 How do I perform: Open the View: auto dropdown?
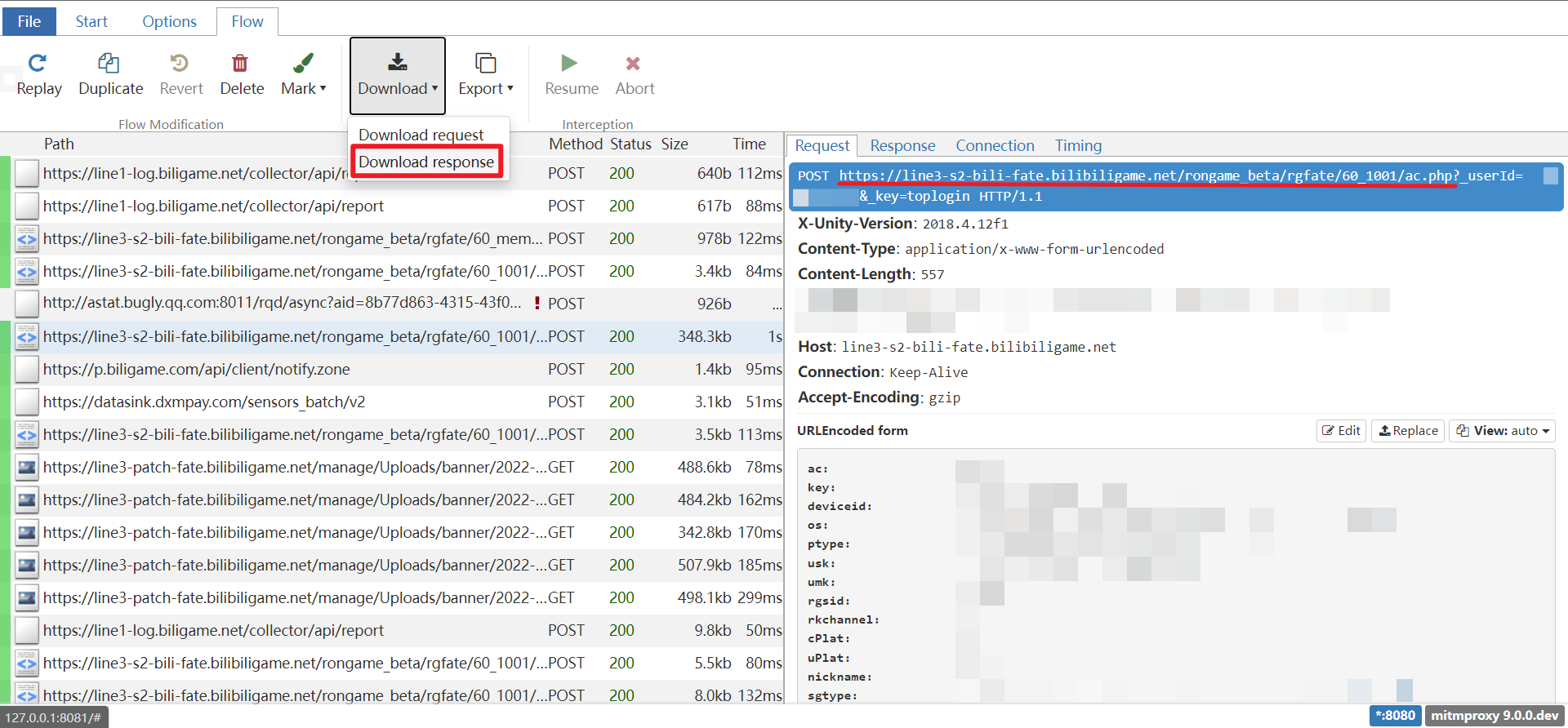click(1503, 431)
